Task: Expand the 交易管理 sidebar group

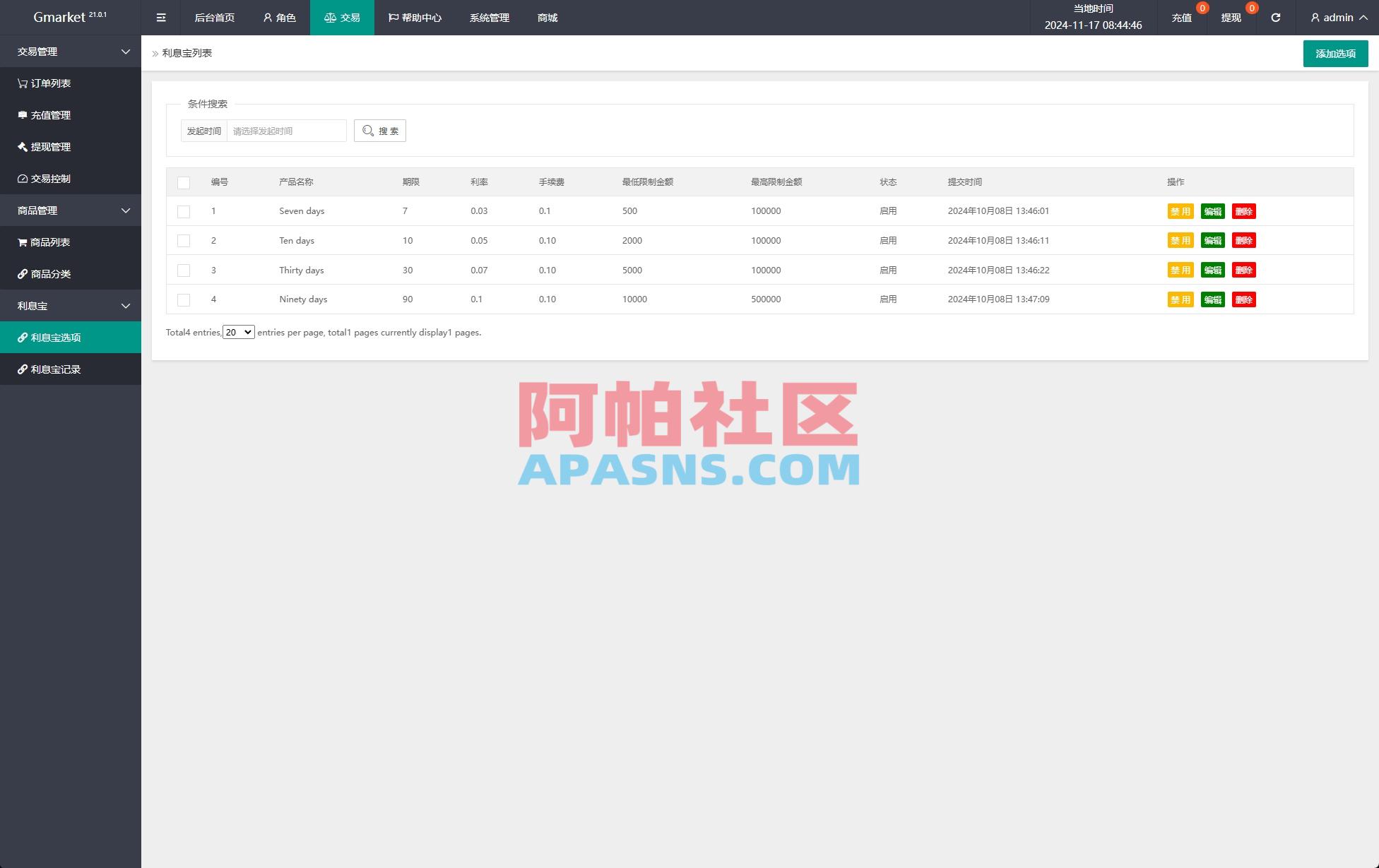Action: (x=71, y=52)
